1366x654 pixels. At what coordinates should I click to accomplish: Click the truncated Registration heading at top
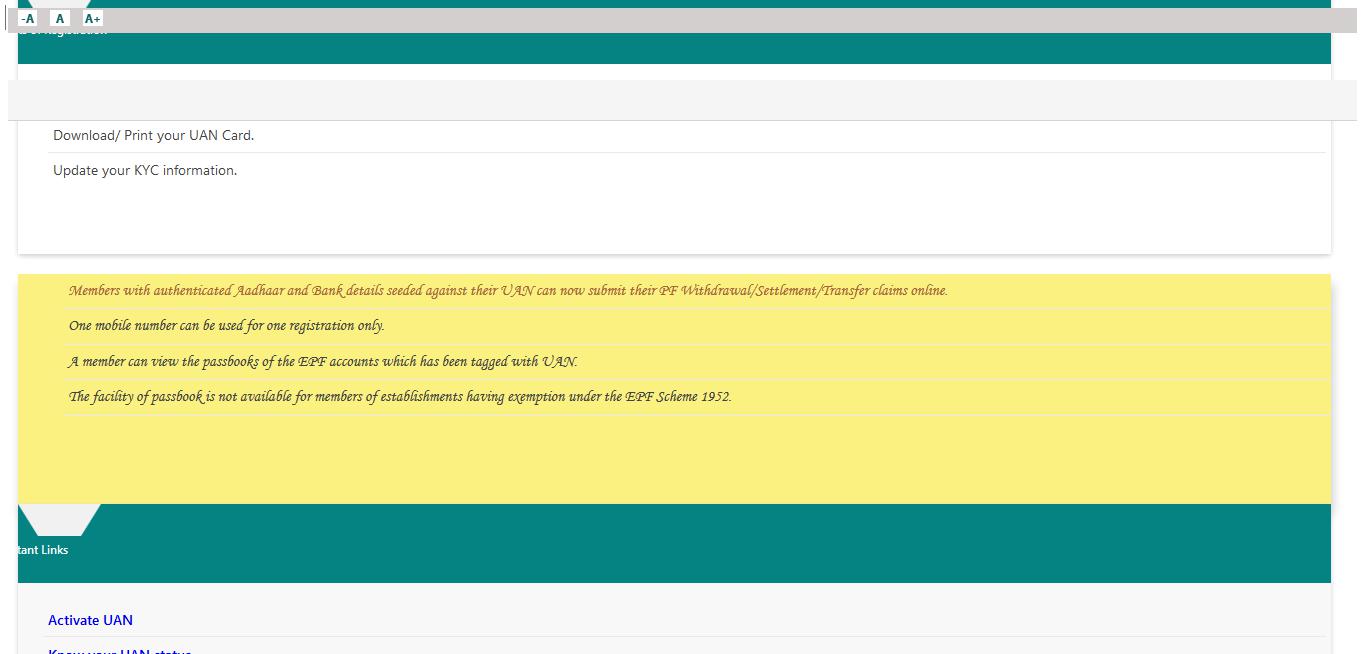coord(65,29)
